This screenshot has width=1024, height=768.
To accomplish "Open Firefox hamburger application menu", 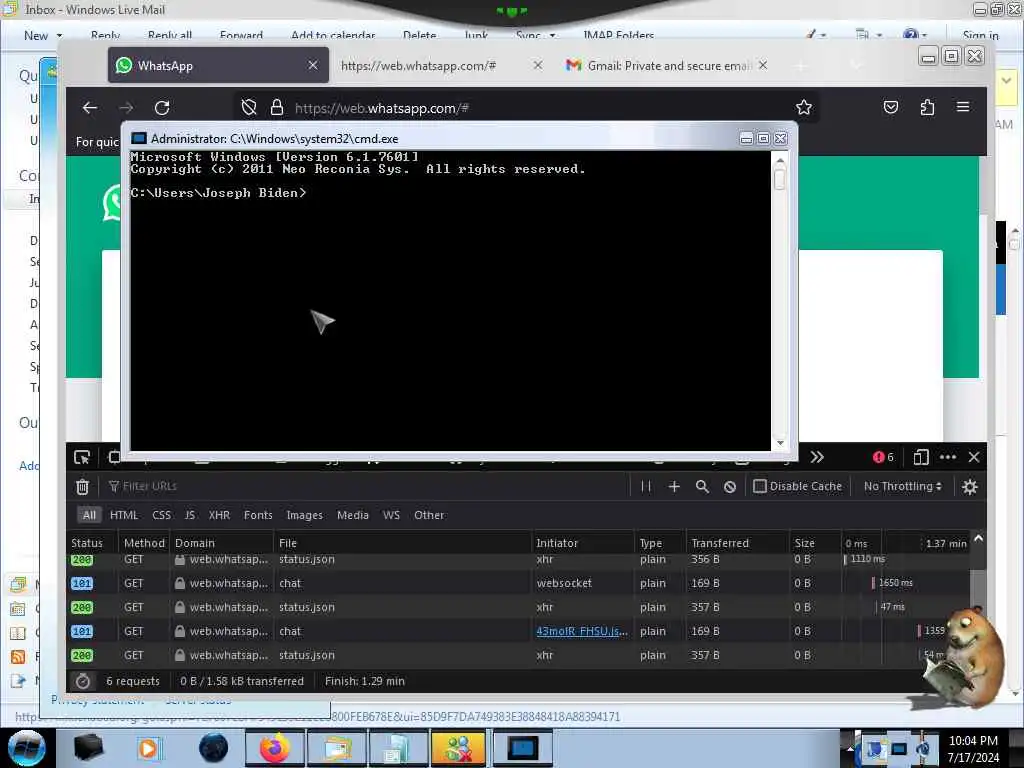I will pos(963,106).
